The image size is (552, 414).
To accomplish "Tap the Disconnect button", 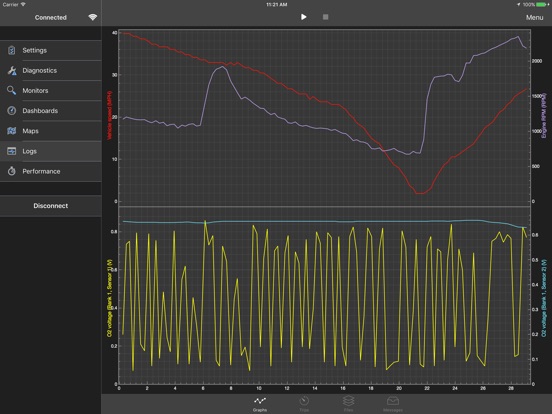I will click(51, 206).
